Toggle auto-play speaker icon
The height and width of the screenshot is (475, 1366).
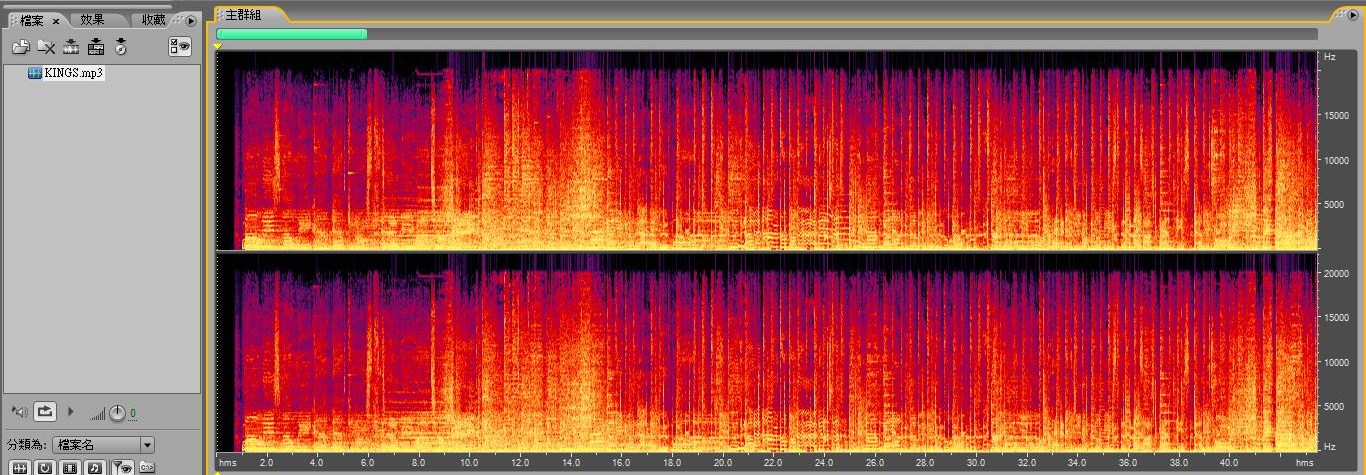tap(18, 411)
